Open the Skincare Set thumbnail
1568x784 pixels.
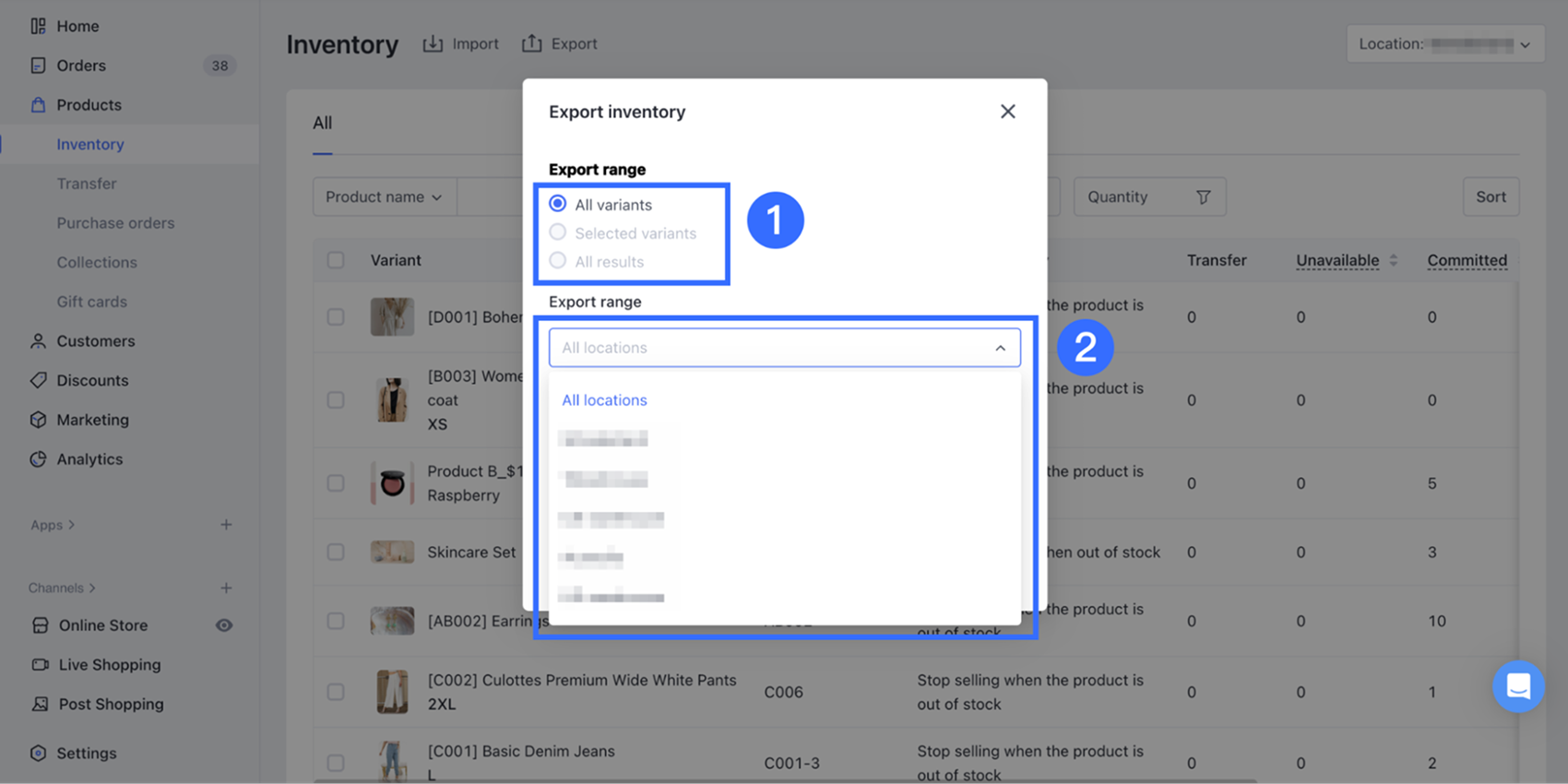click(392, 552)
